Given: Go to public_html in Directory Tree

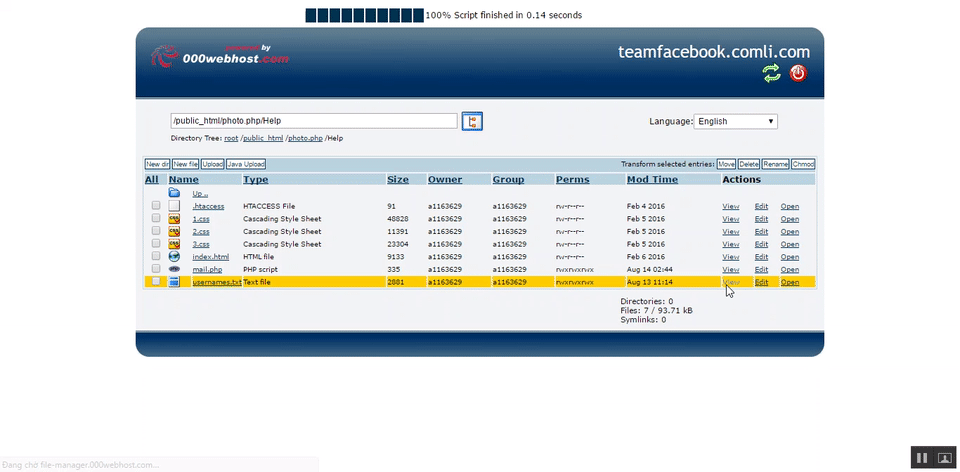Looking at the screenshot, I should [263, 138].
